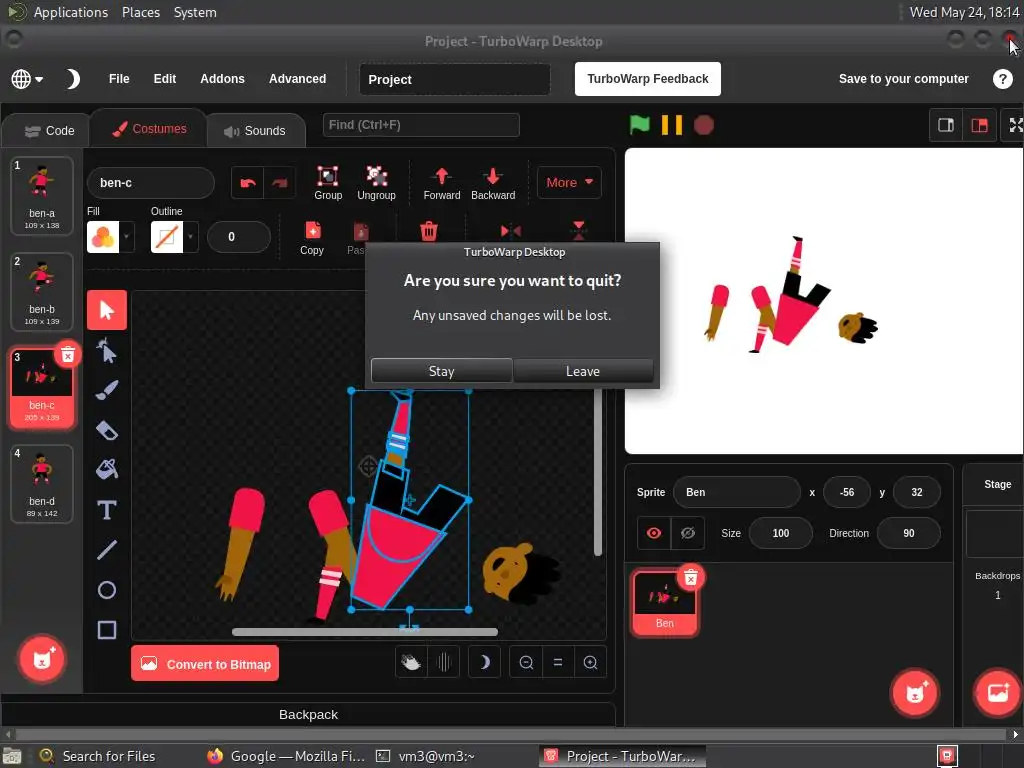Switch to the Code tab
Screen dimensions: 1024x768
pos(49,131)
